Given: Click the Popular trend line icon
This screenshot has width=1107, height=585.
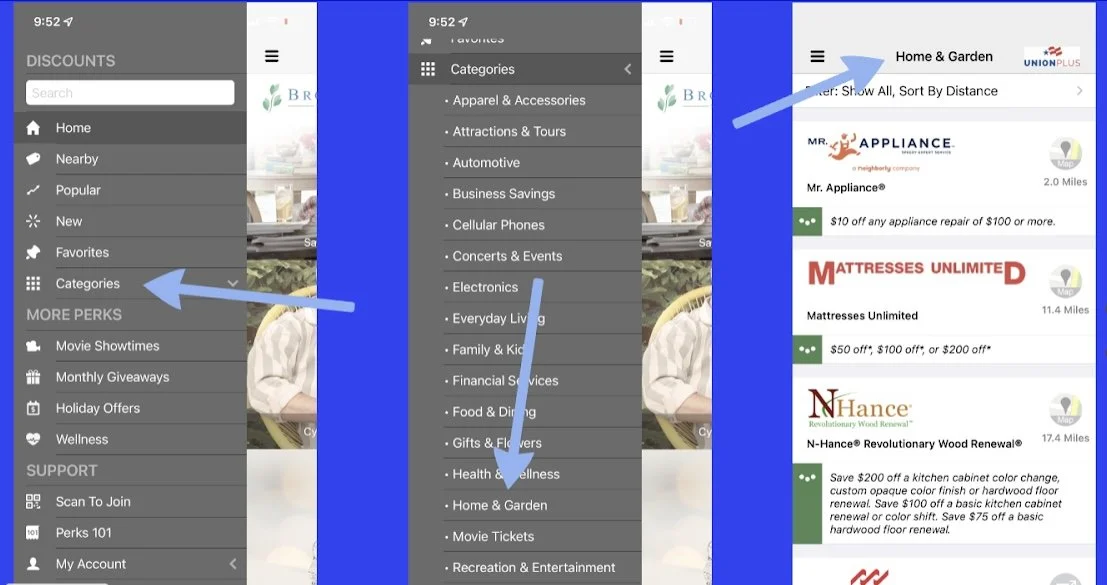Looking at the screenshot, I should point(33,190).
